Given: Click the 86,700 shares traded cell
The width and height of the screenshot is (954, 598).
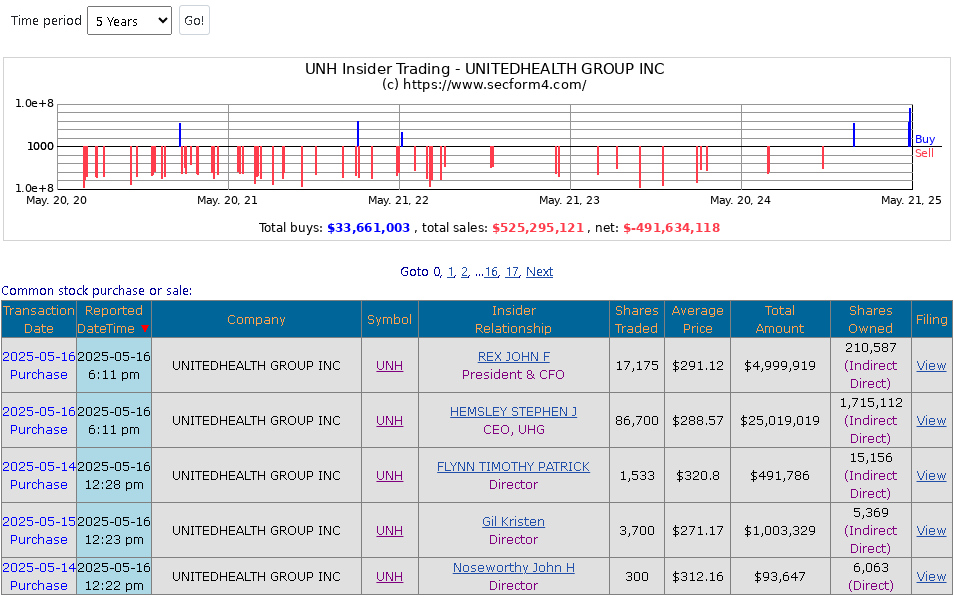Looking at the screenshot, I should [x=636, y=420].
